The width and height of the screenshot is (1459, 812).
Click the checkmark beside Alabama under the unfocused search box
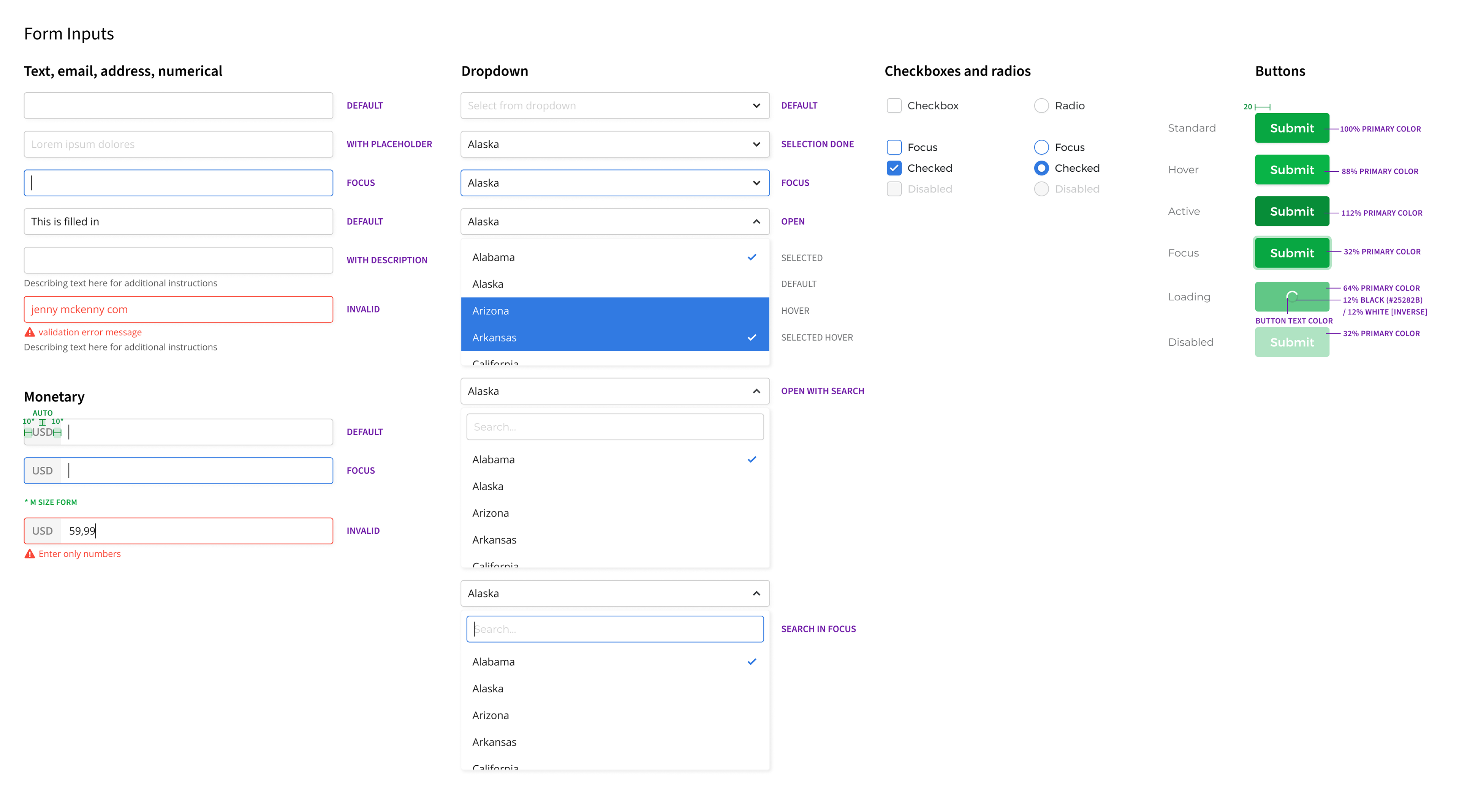(x=752, y=459)
